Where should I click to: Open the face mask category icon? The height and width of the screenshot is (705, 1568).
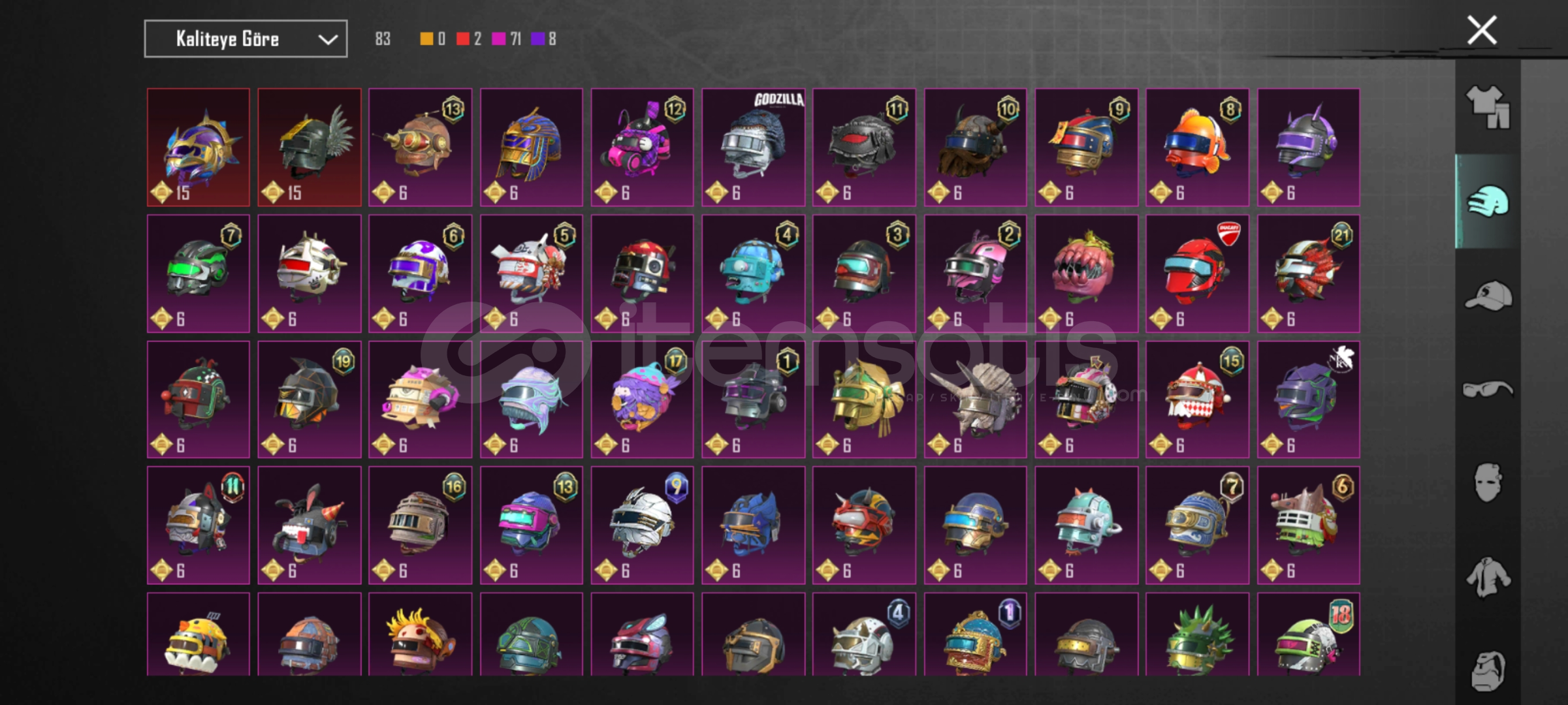tap(1488, 483)
